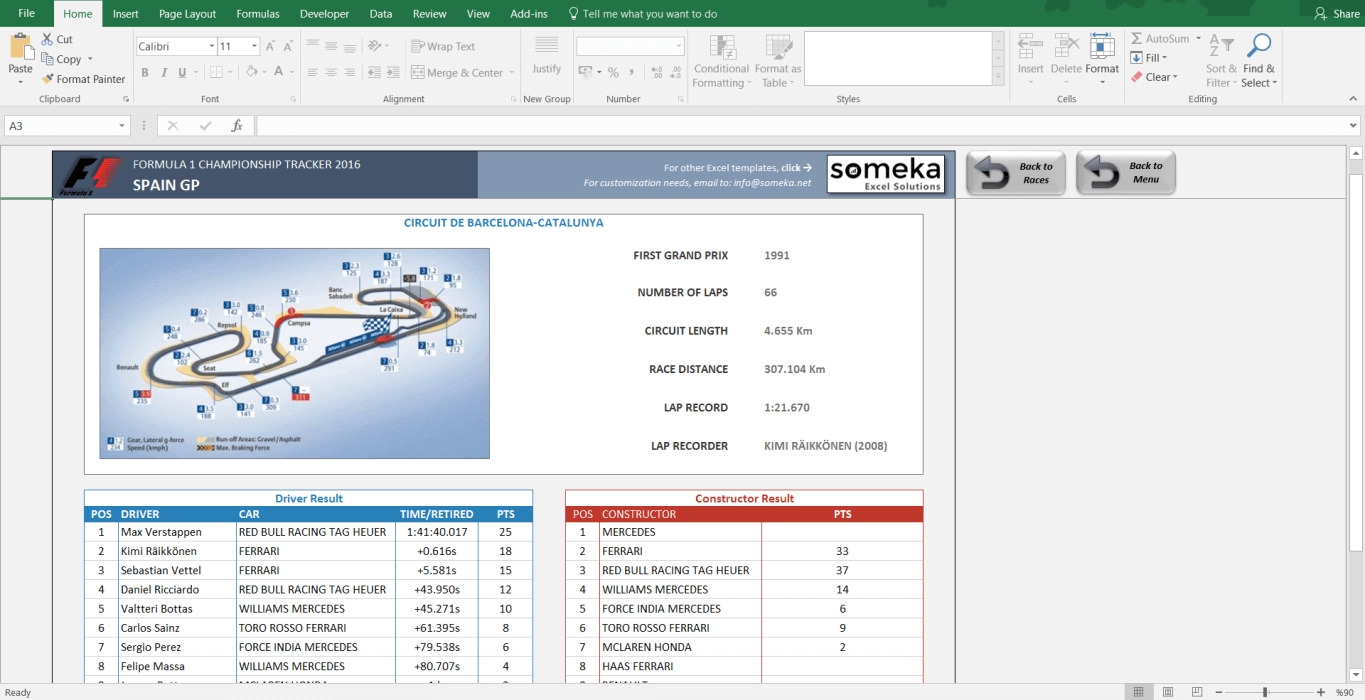The image size is (1365, 700).
Task: Switch to the Developer tab
Action: [325, 14]
